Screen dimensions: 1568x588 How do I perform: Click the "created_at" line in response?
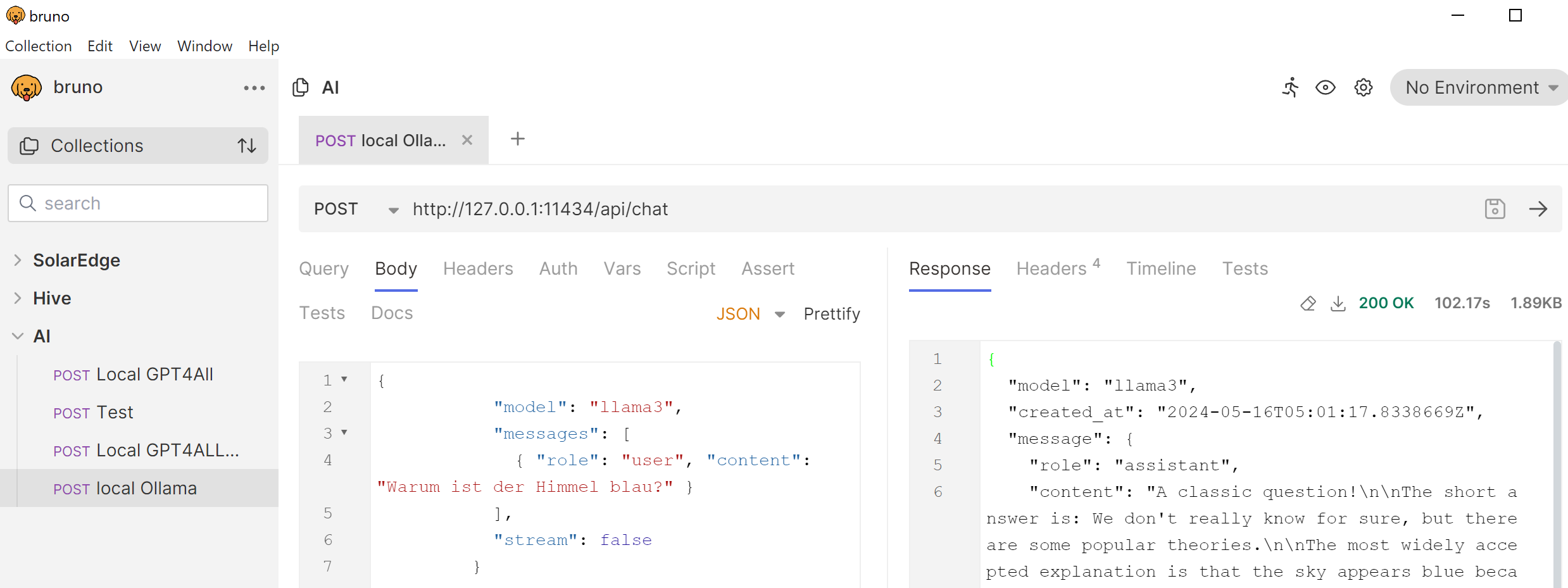1246,412
